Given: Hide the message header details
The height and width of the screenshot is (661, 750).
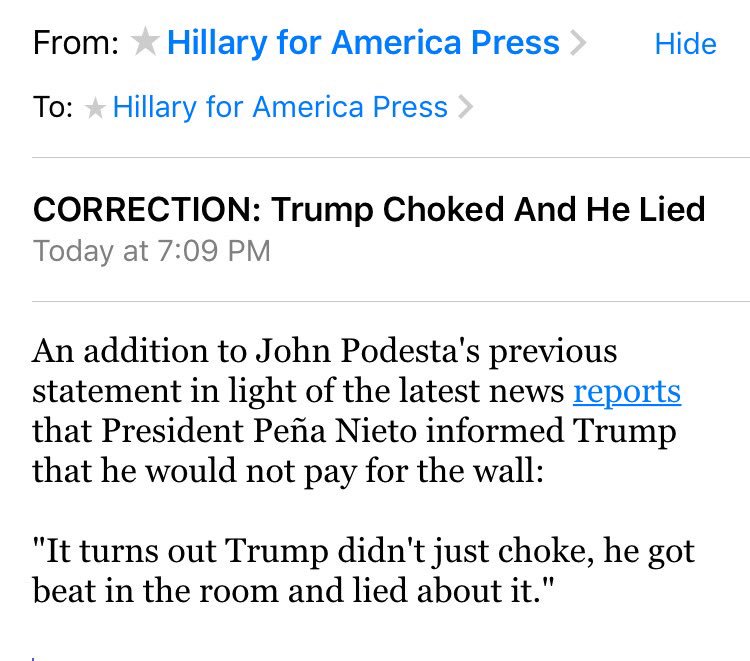Looking at the screenshot, I should (x=685, y=44).
